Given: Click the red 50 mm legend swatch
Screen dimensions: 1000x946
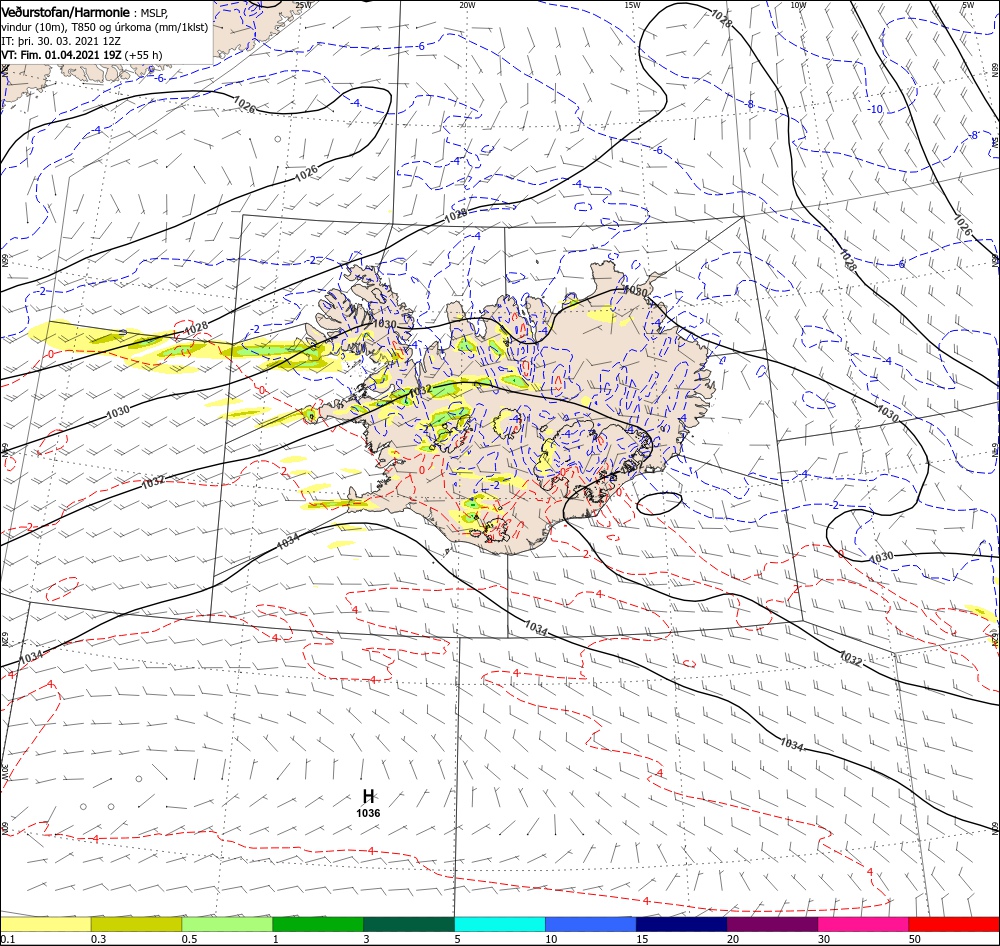Looking at the screenshot, I should tap(954, 924).
